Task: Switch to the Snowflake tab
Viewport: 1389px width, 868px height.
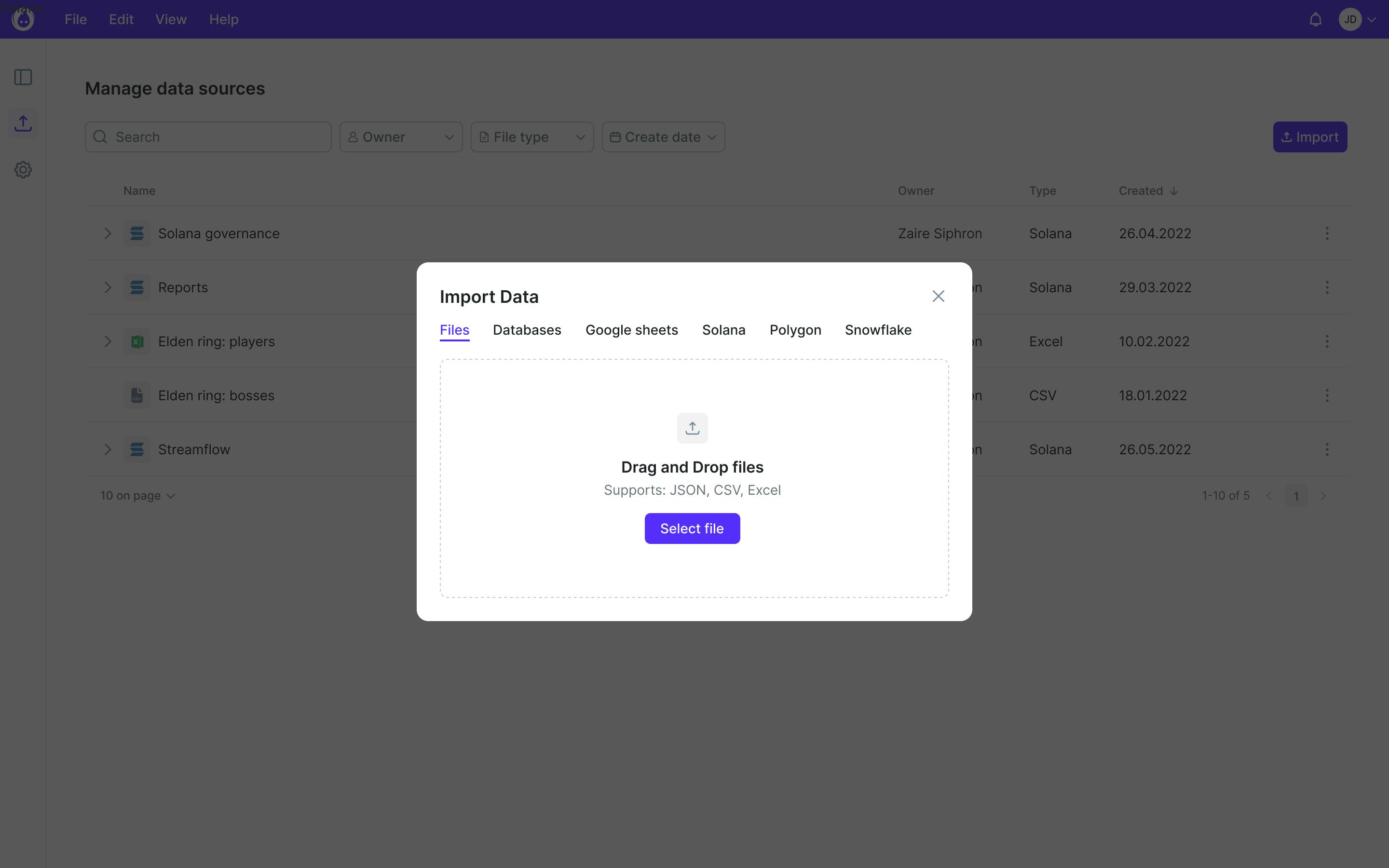Action: click(x=878, y=329)
